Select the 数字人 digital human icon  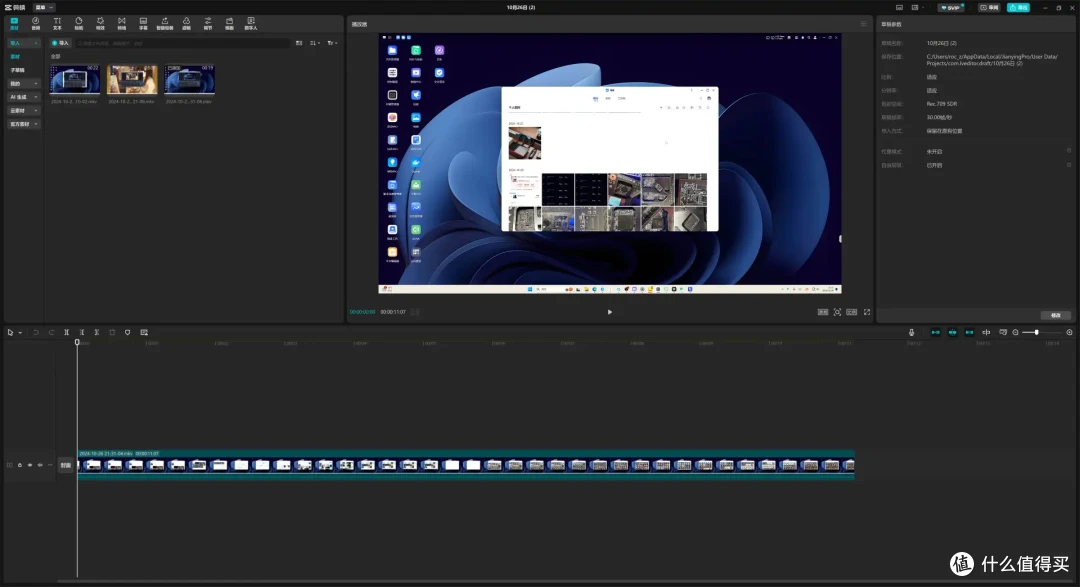coord(251,23)
